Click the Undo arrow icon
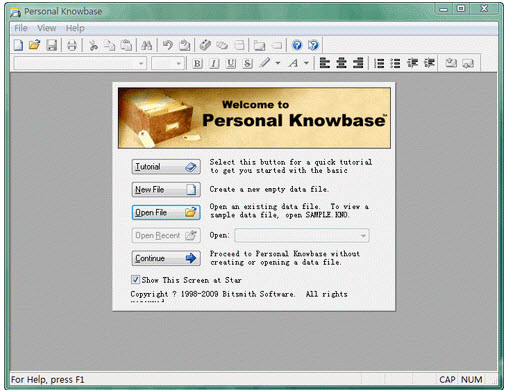 pos(168,45)
